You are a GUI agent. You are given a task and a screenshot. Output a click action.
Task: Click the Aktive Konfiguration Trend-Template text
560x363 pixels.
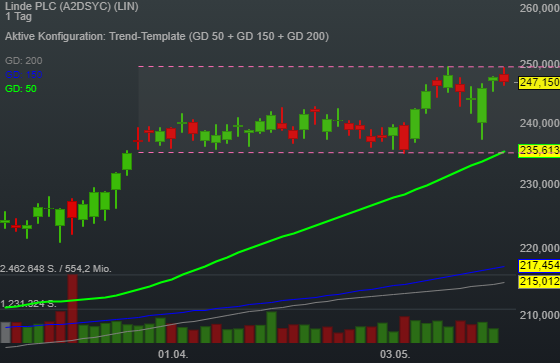tap(167, 36)
